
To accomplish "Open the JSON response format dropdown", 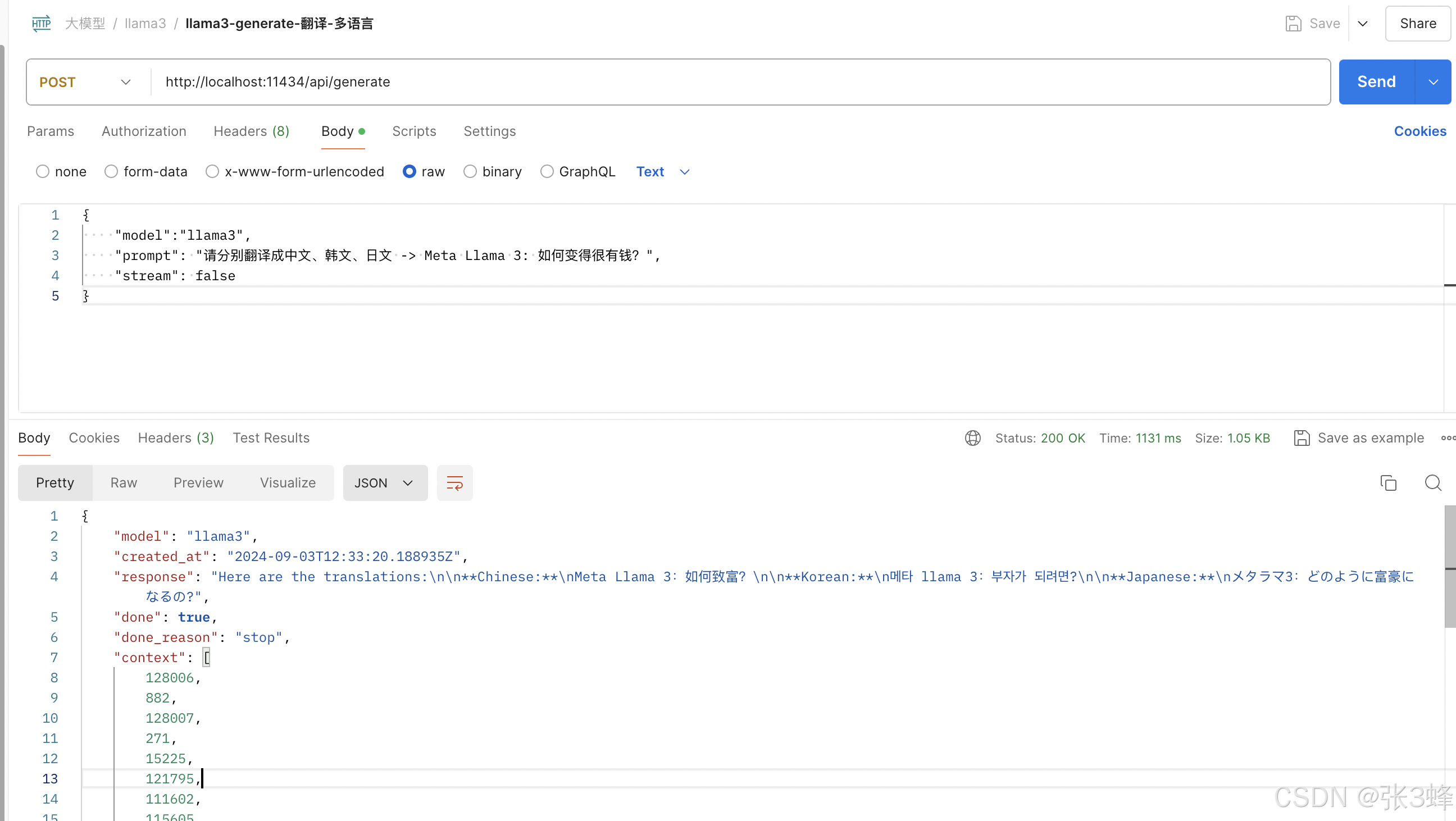I will pyautogui.click(x=384, y=483).
